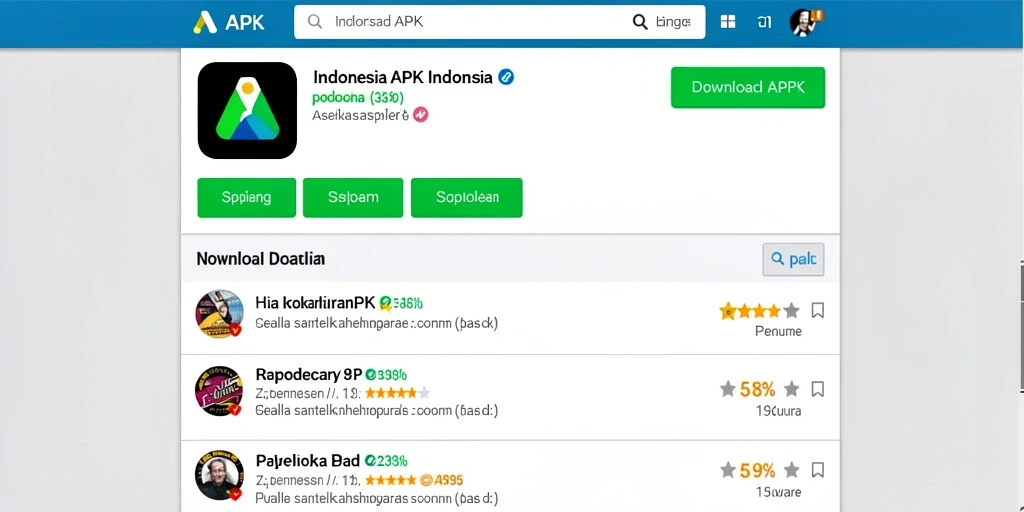
Task: Click the large Indonesia APK app icon
Action: [247, 110]
